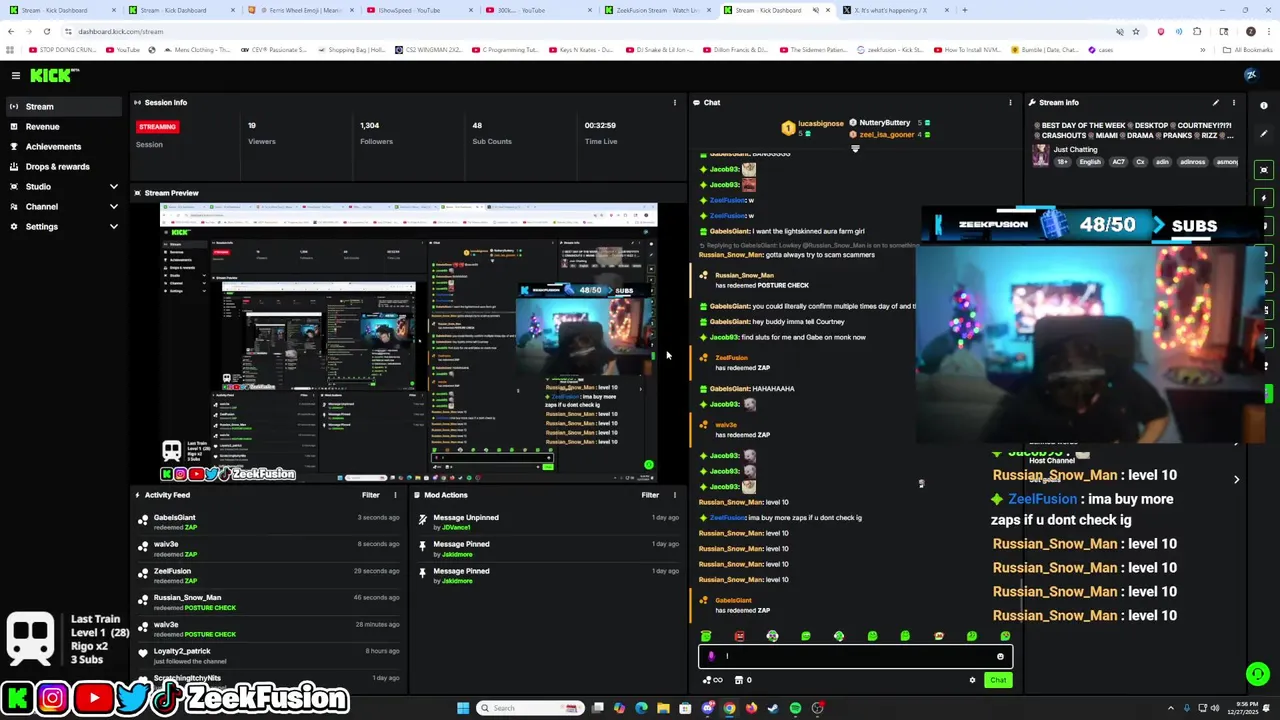This screenshot has width=1280, height=720.
Task: Open Session Info panel options menu
Action: (674, 102)
